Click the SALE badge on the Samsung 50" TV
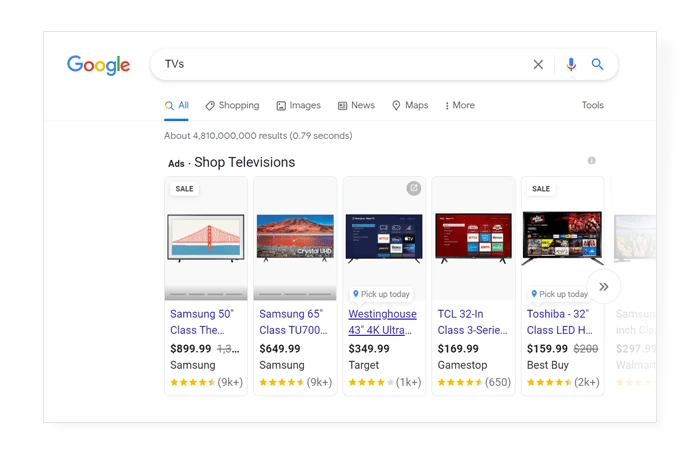This screenshot has width=700, height=454. [x=184, y=188]
